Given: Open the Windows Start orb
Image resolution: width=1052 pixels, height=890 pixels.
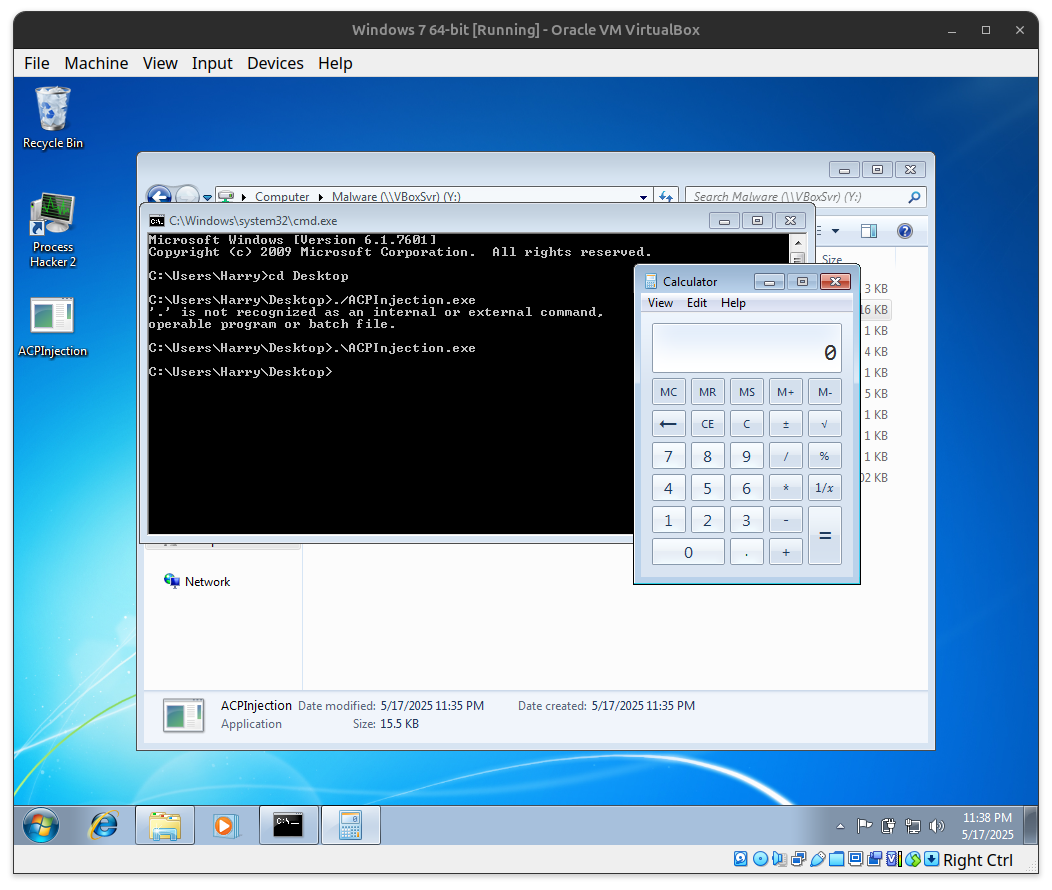Looking at the screenshot, I should [41, 825].
